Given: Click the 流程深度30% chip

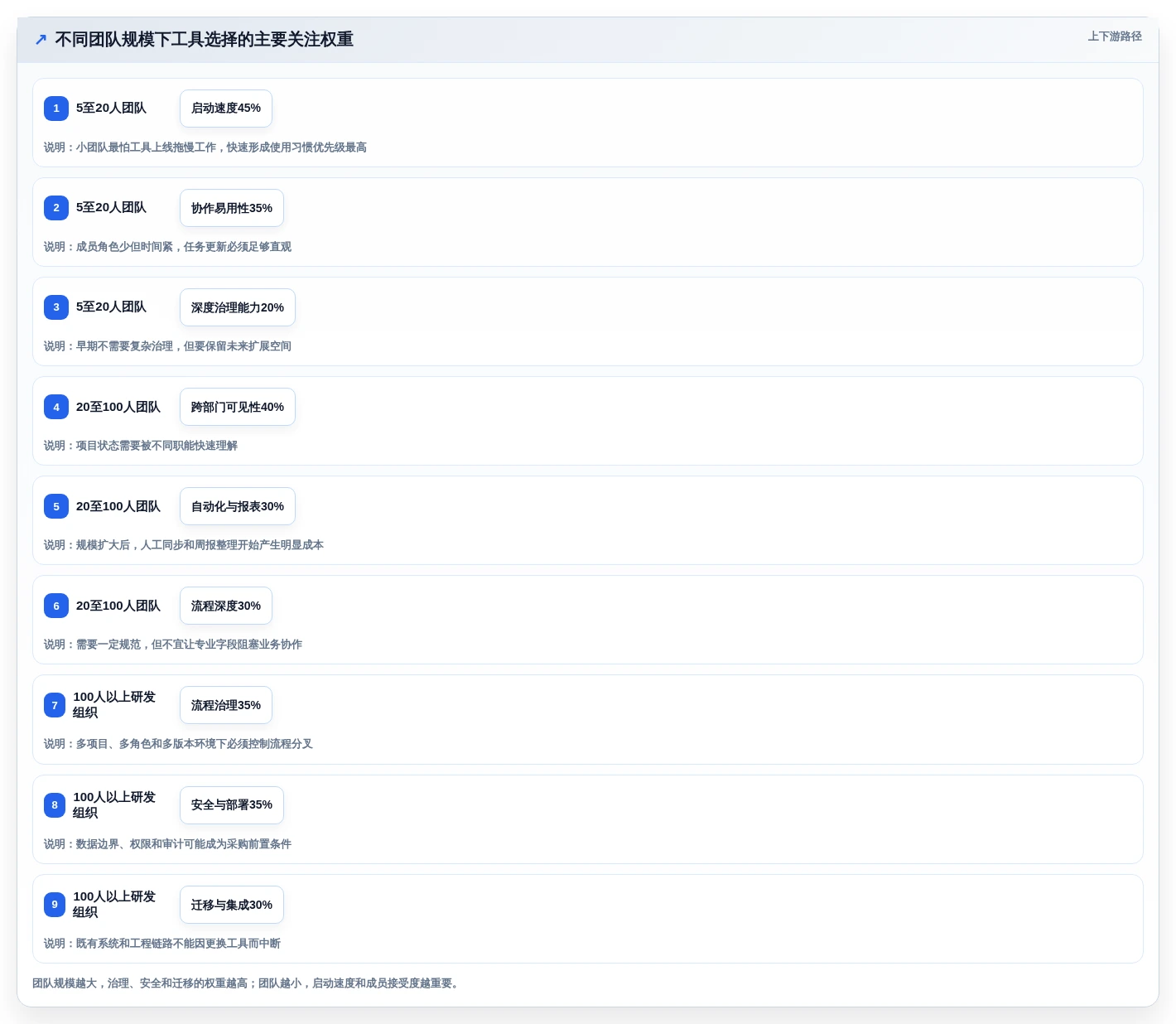Looking at the screenshot, I should click(x=226, y=606).
